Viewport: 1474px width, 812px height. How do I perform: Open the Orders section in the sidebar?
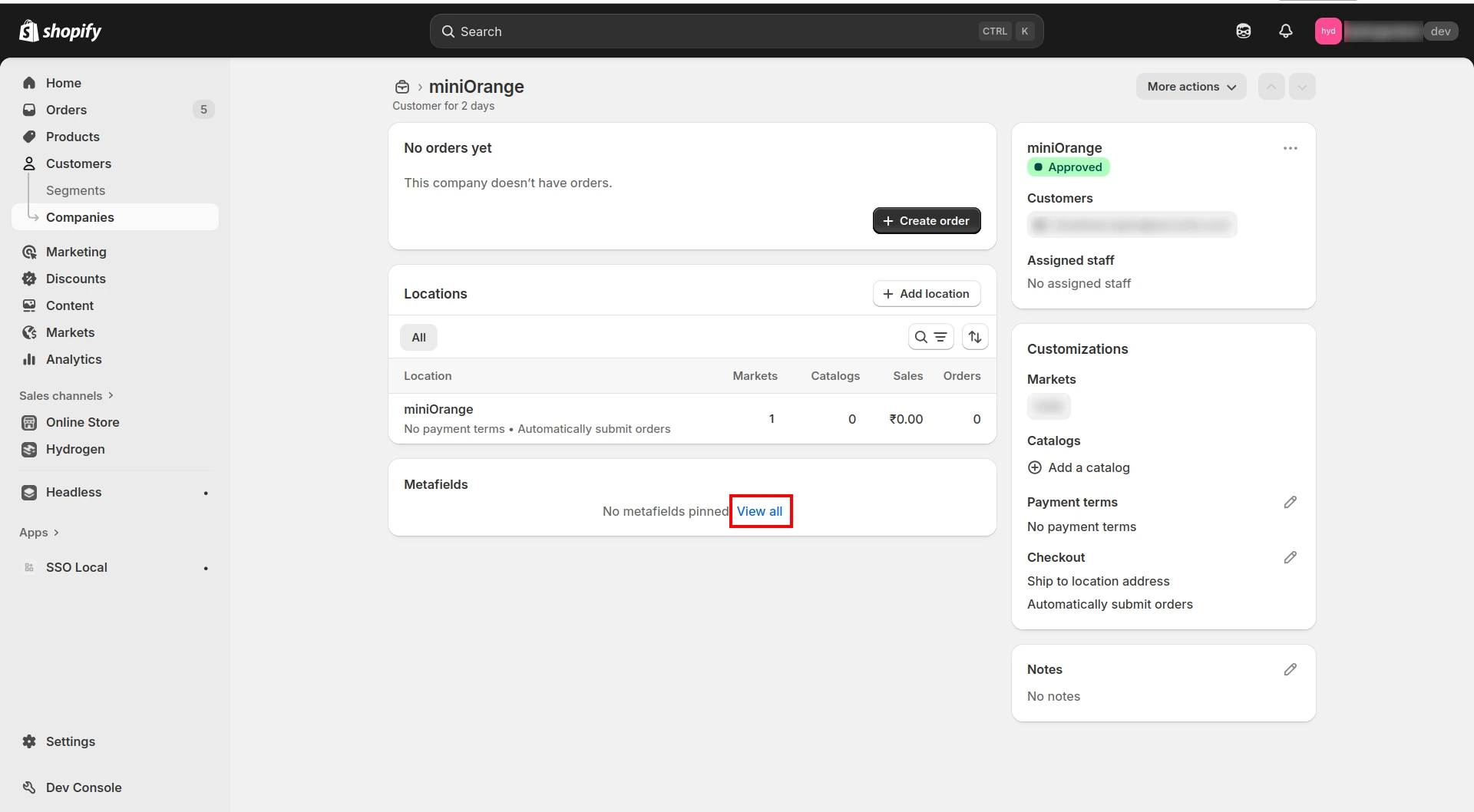(67, 110)
